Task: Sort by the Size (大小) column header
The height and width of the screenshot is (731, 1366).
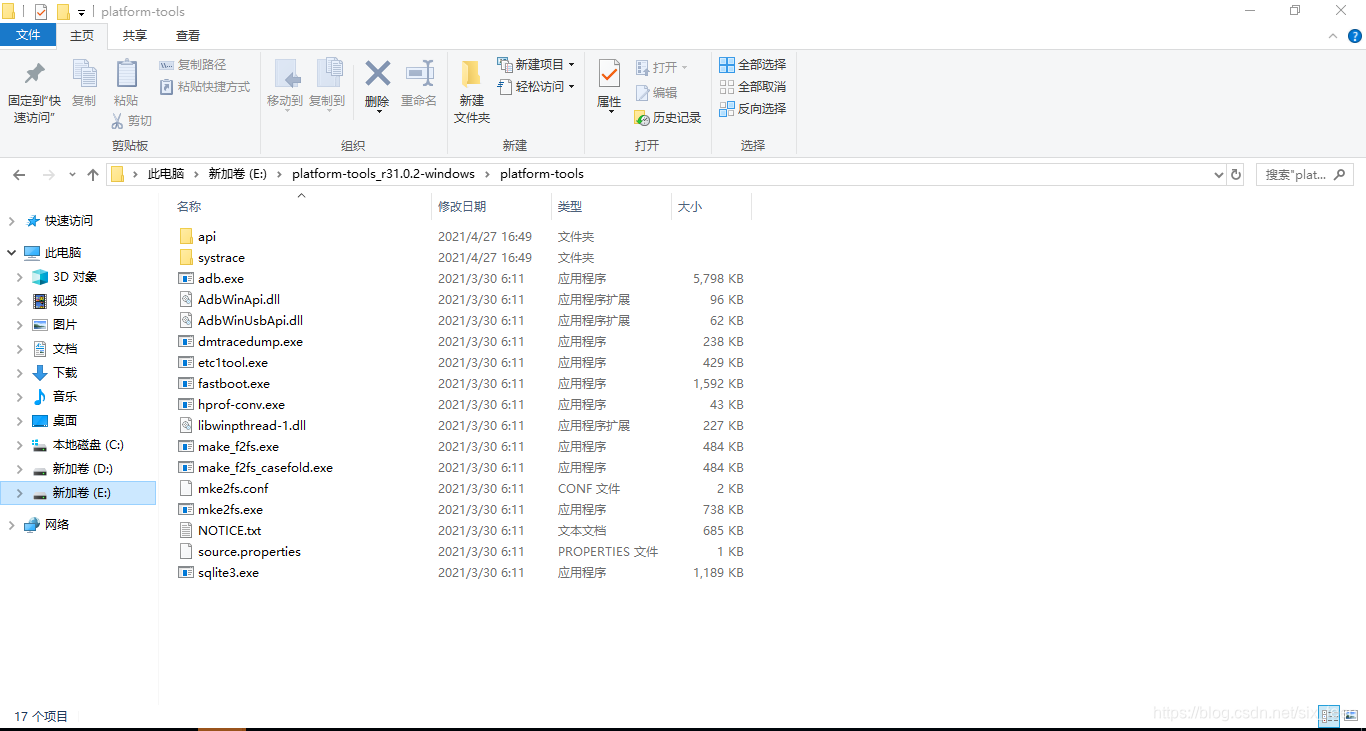Action: pyautogui.click(x=690, y=207)
